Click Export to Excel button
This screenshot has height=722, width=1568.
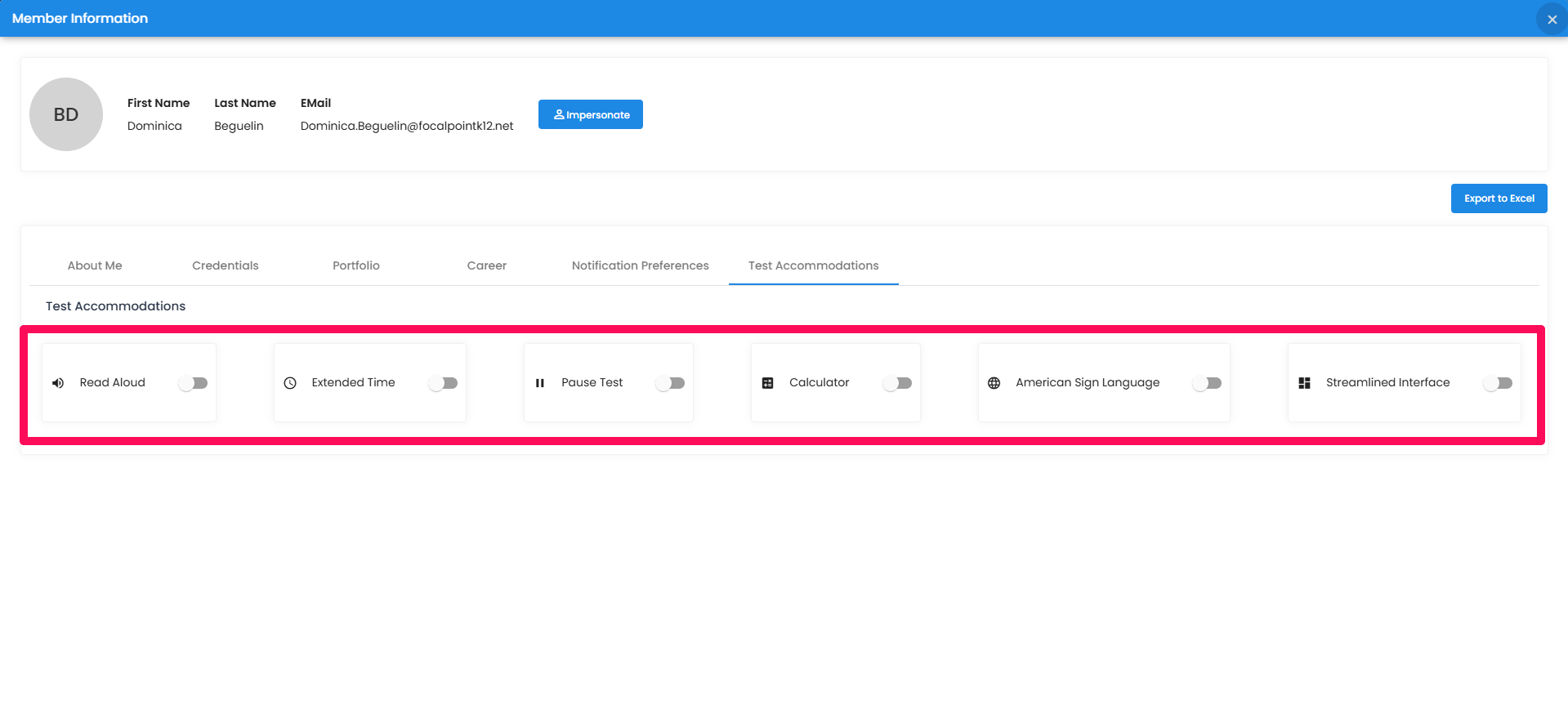[1499, 198]
